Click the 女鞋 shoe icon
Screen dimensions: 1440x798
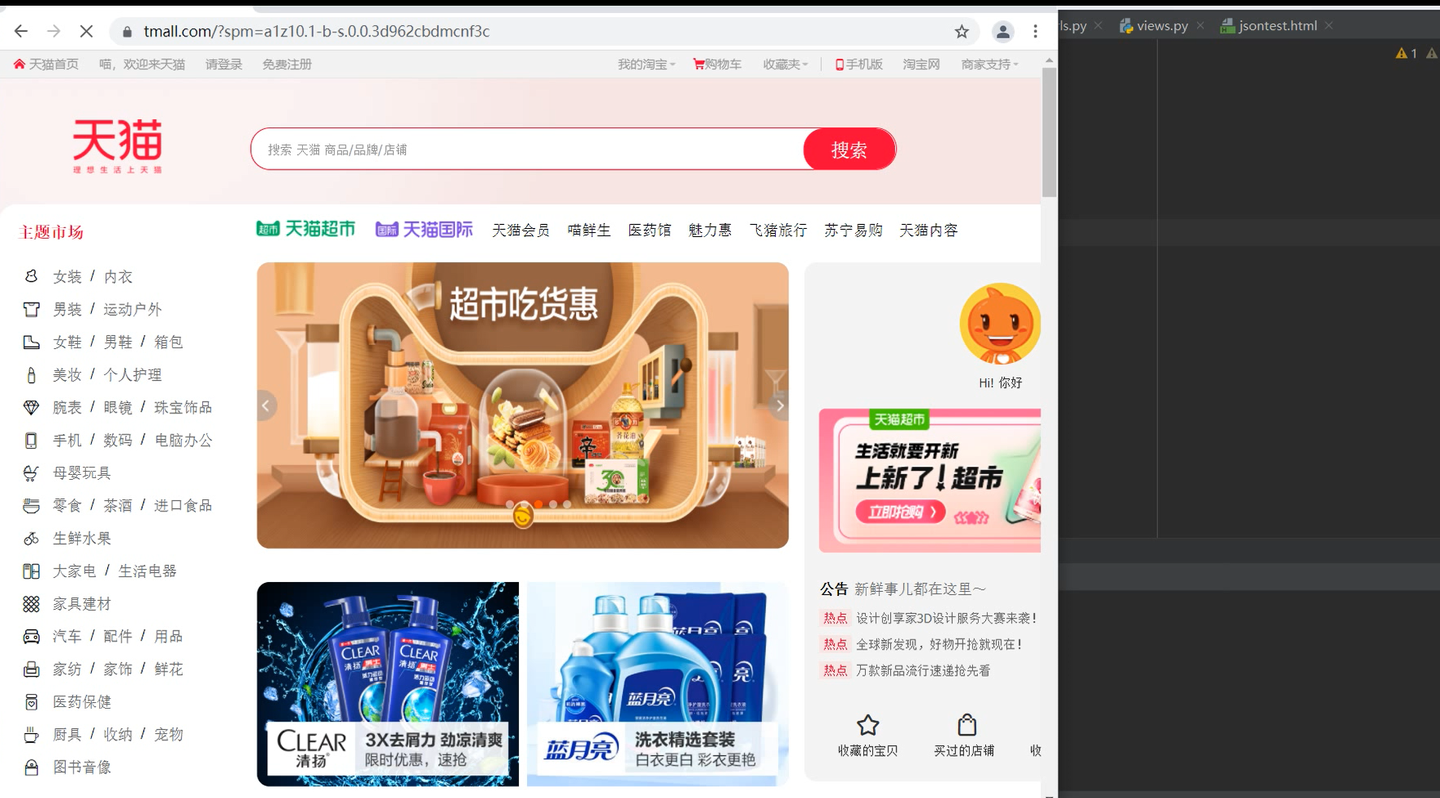(x=31, y=342)
